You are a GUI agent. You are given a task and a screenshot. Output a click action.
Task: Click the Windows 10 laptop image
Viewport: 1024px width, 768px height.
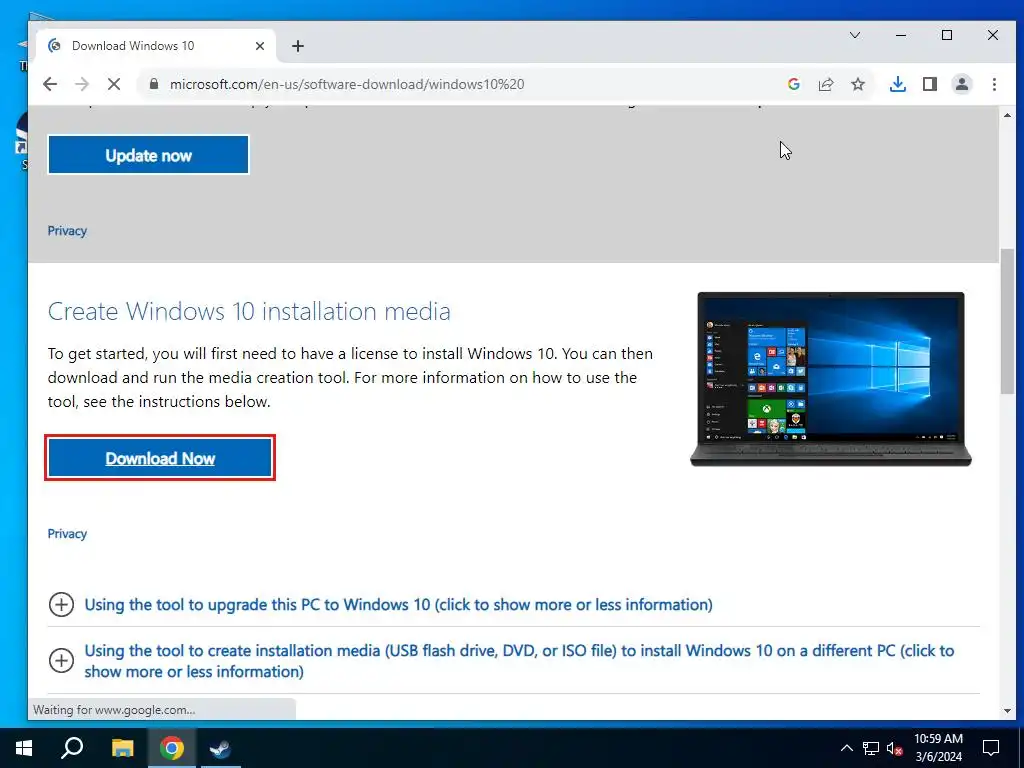[831, 379]
